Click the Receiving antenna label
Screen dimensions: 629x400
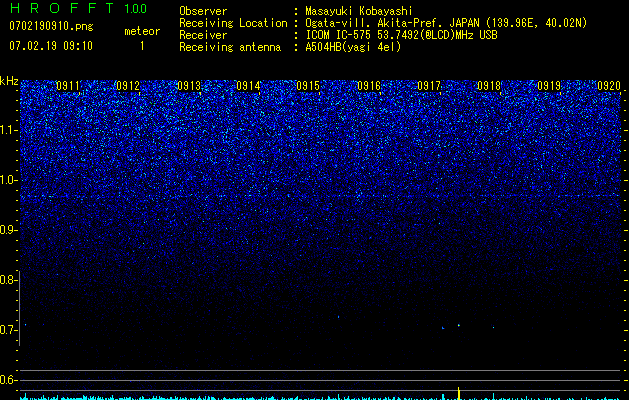coord(230,47)
